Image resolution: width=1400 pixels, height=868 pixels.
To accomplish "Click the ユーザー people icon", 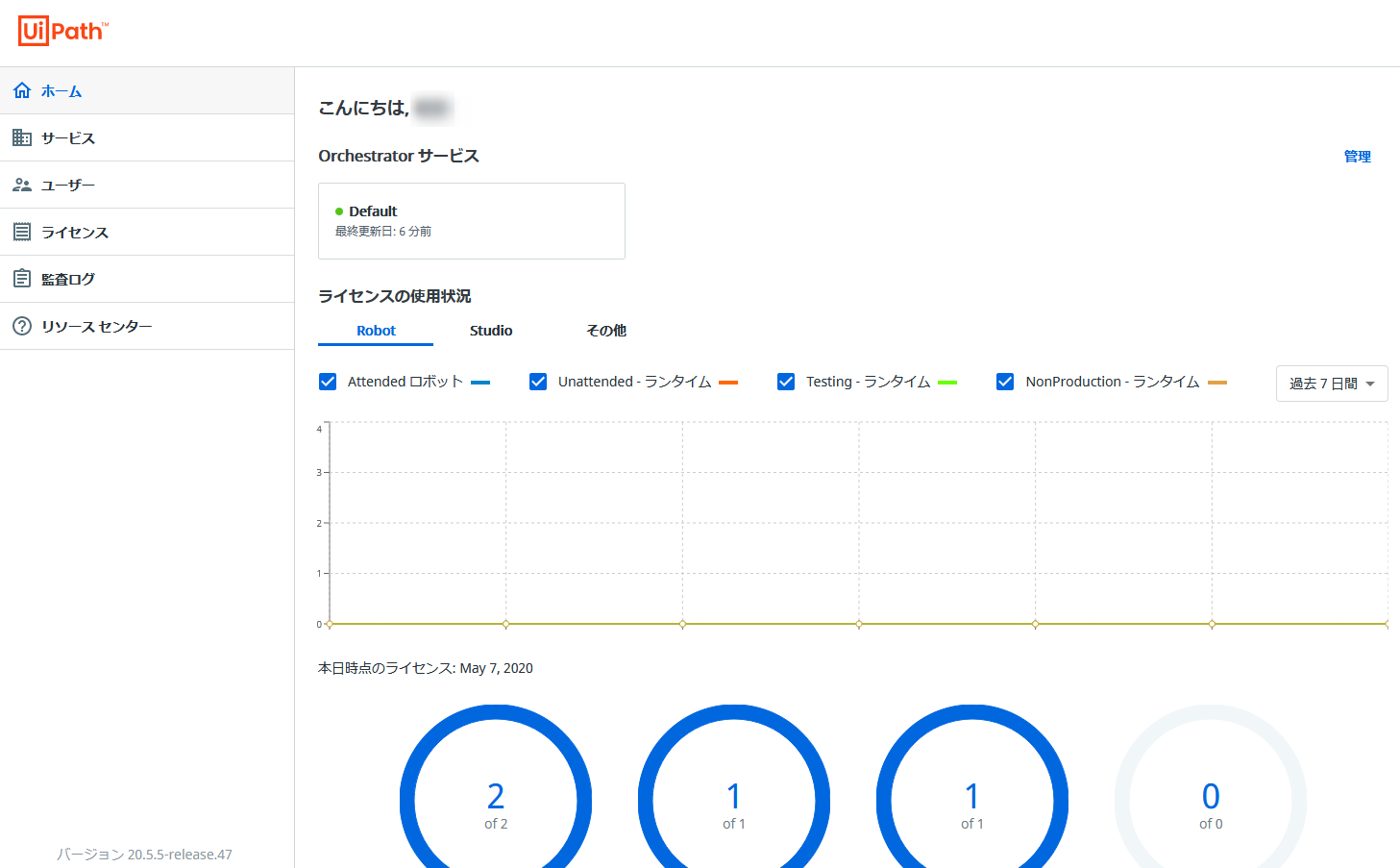I will pos(22,185).
